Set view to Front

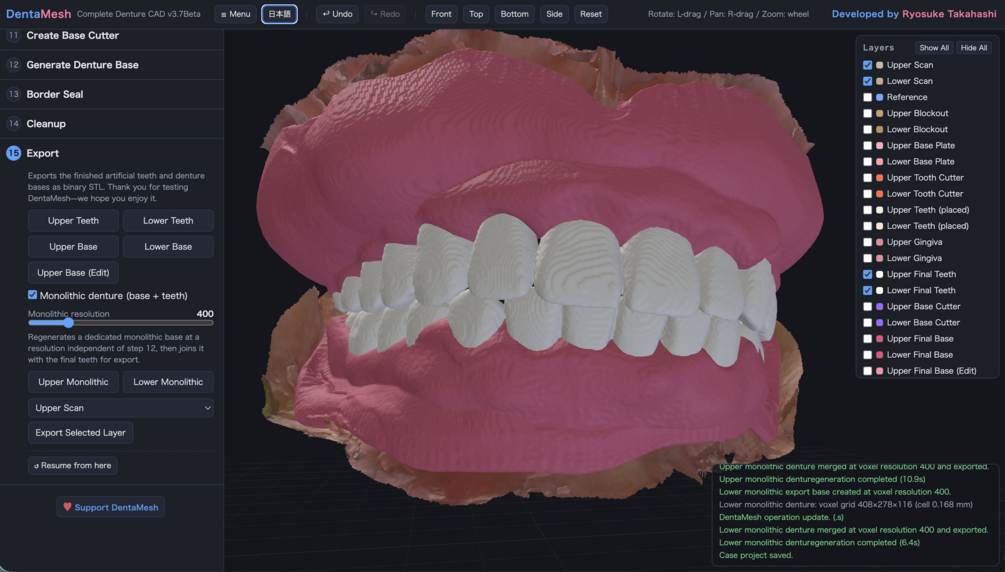click(x=441, y=14)
